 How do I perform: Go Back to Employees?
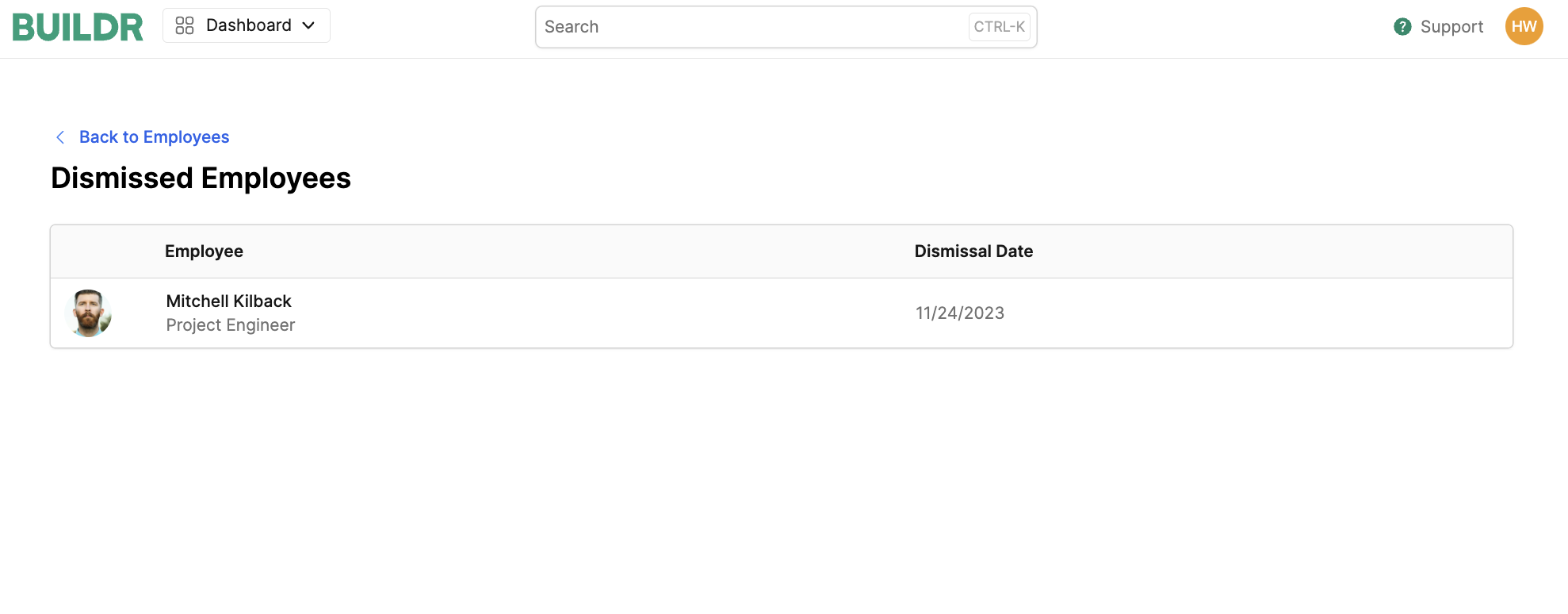coord(154,137)
